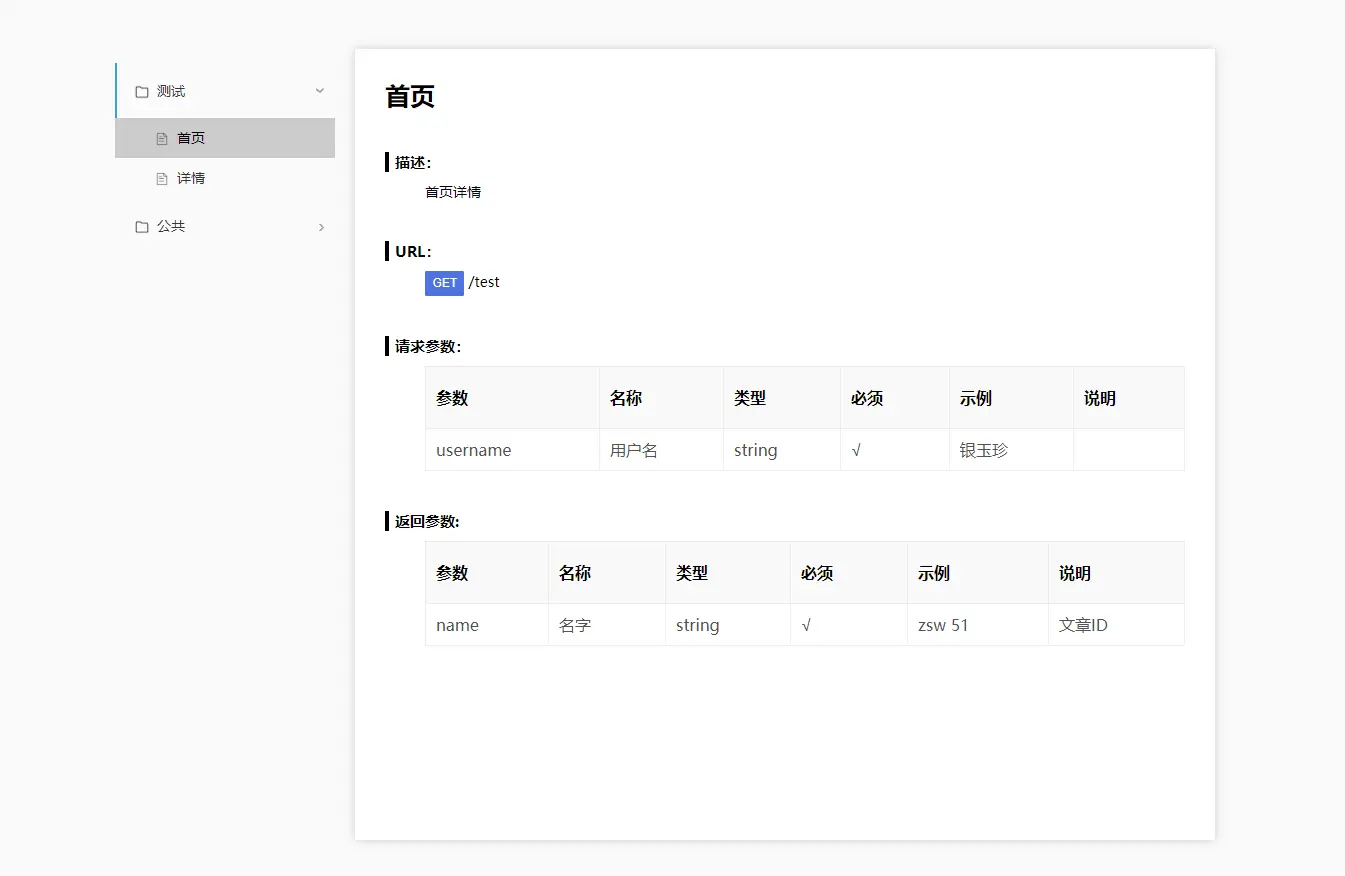Screen dimensions: 1345x876
Task: Click 参数 header in request table
Action: click(x=512, y=398)
